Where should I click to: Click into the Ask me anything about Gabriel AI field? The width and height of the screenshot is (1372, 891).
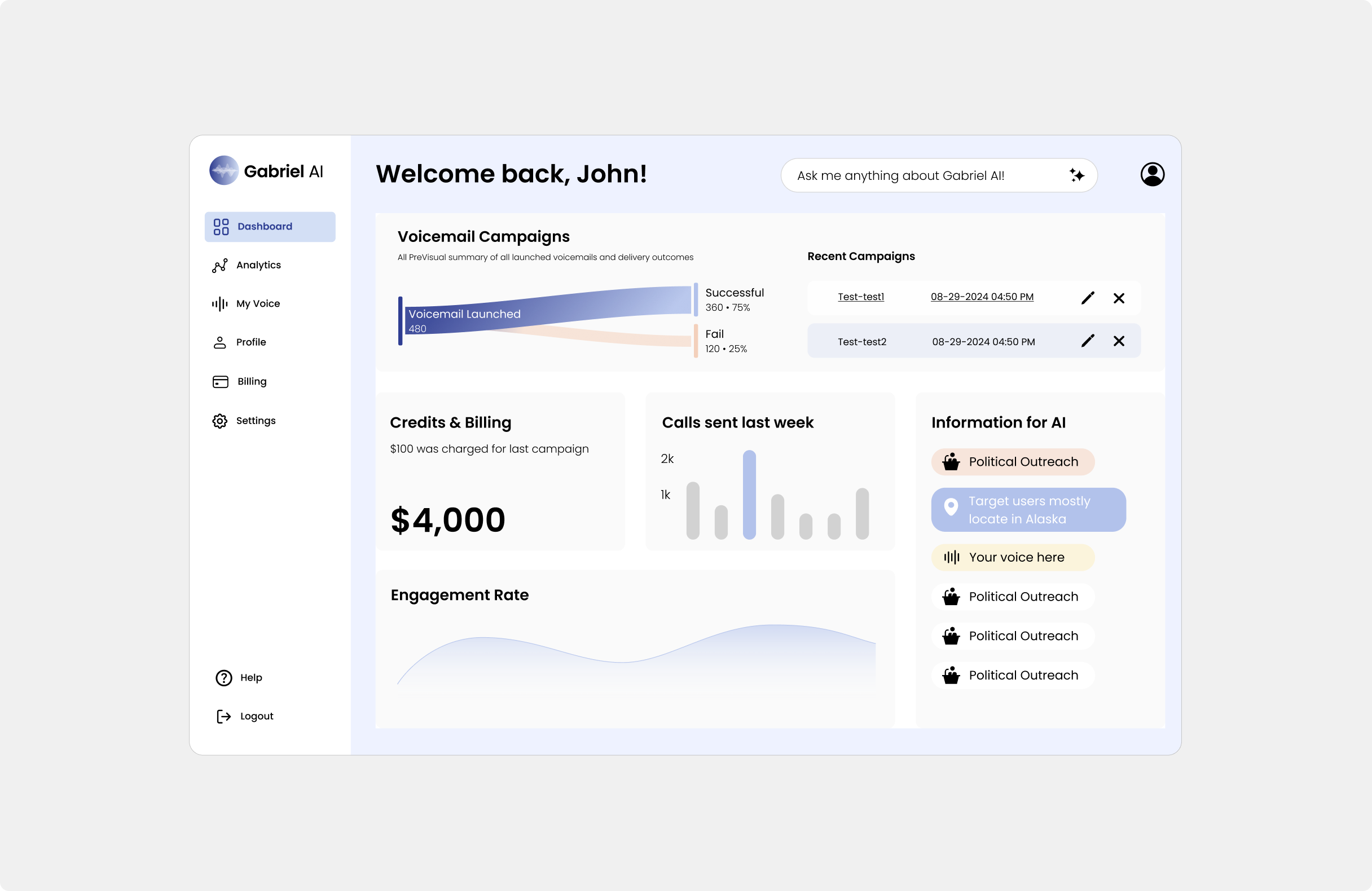(939, 175)
